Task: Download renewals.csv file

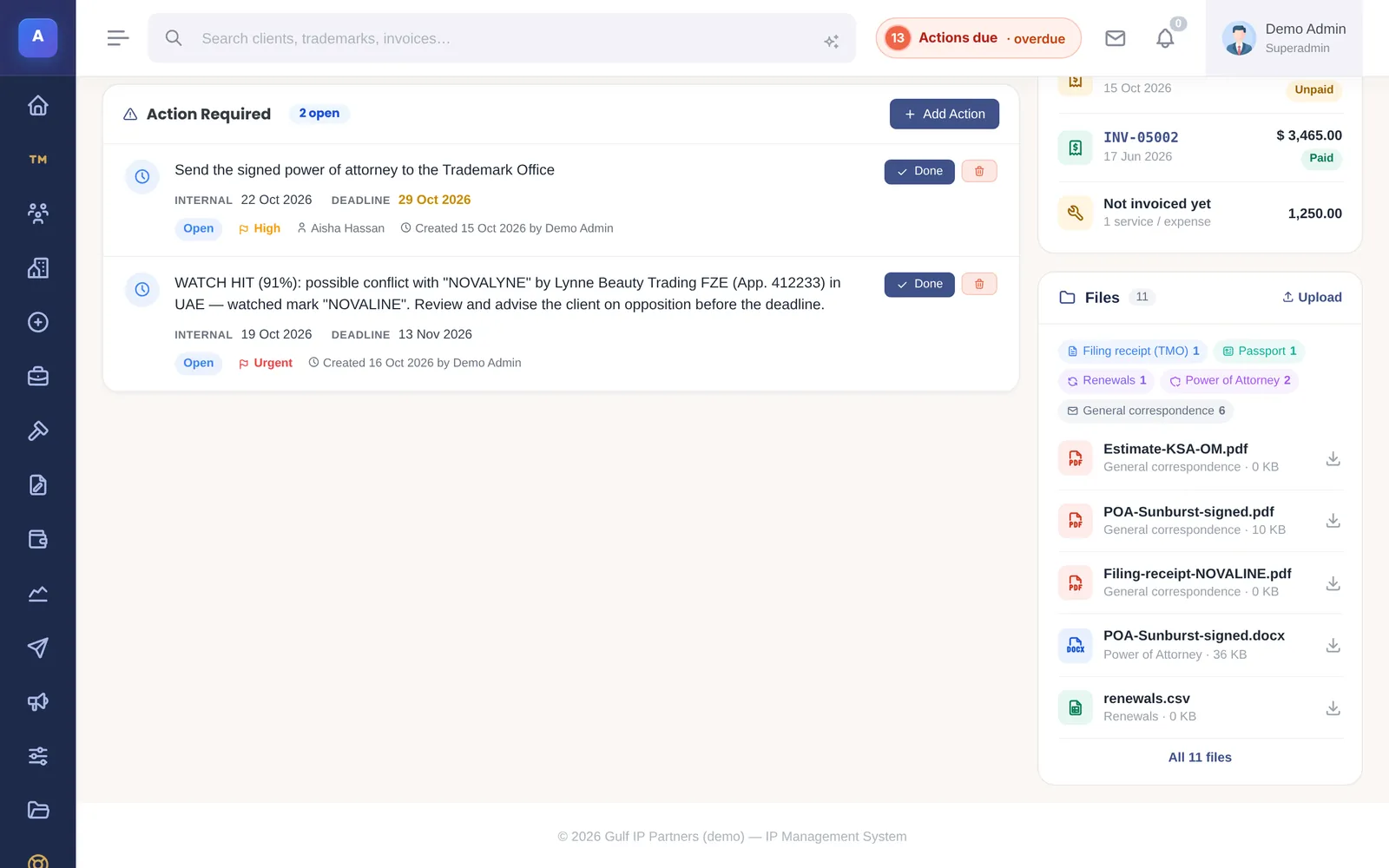Action: click(x=1333, y=708)
